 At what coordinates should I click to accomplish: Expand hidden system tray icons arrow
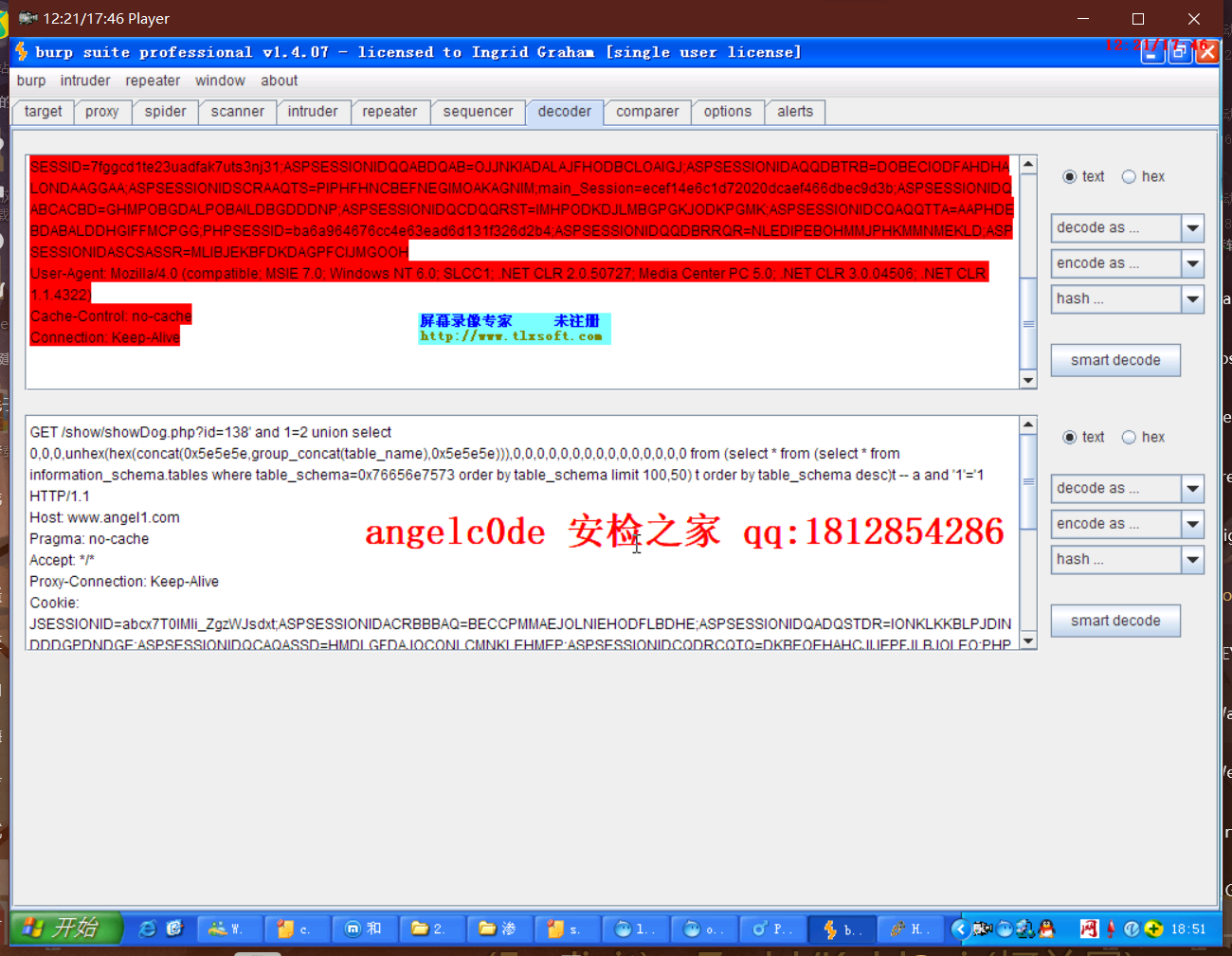[x=960, y=929]
